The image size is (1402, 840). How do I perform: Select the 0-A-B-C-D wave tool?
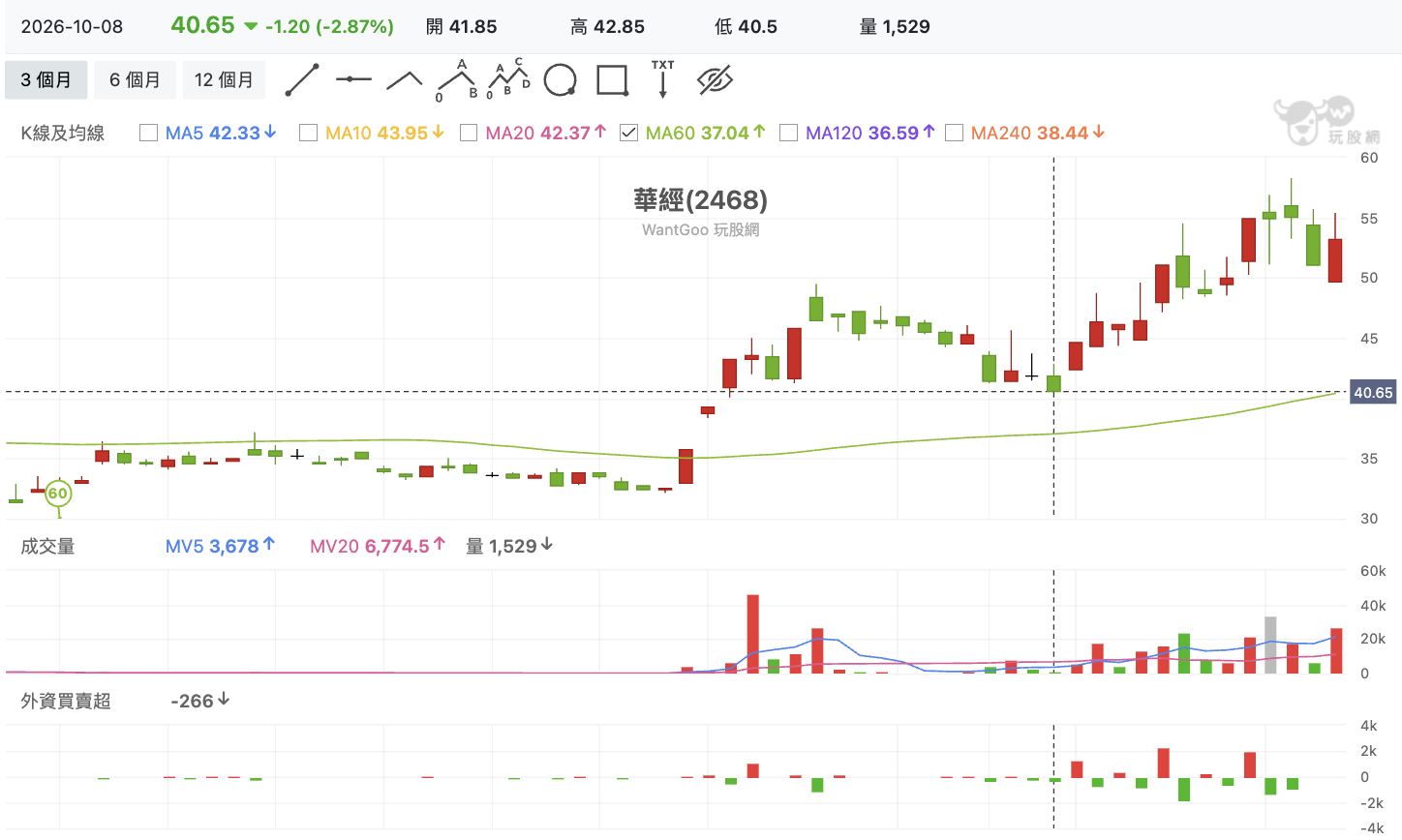pyautogui.click(x=508, y=79)
